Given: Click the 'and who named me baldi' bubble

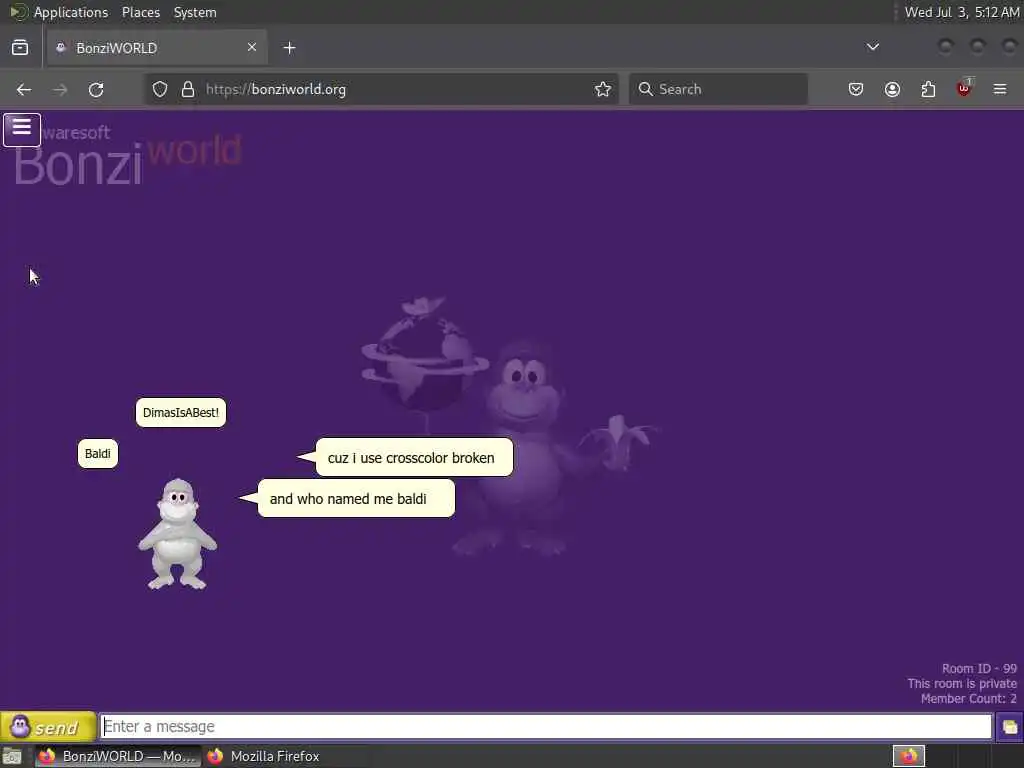Looking at the screenshot, I should tap(356, 498).
